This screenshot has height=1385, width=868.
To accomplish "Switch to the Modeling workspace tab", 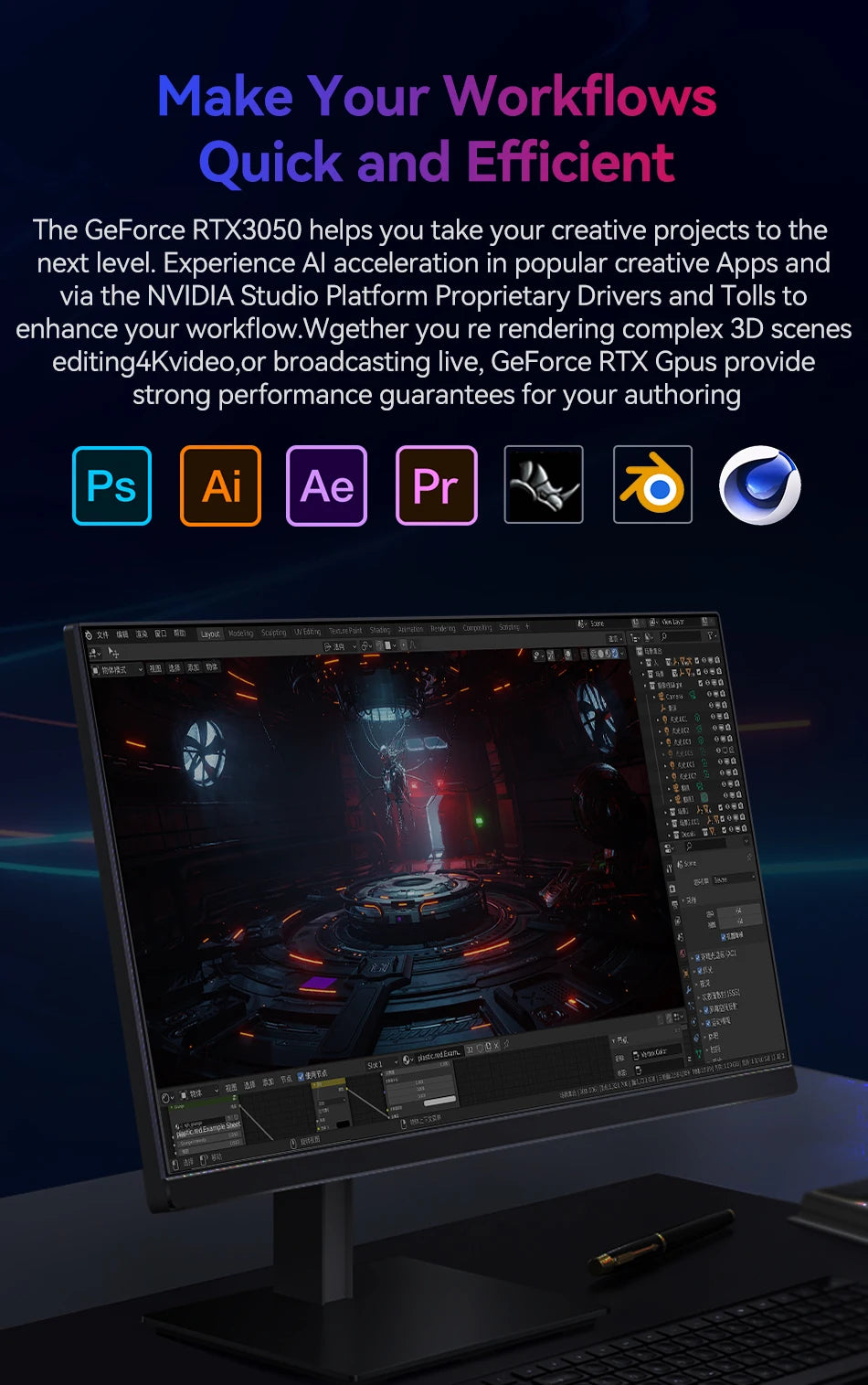I will (241, 634).
